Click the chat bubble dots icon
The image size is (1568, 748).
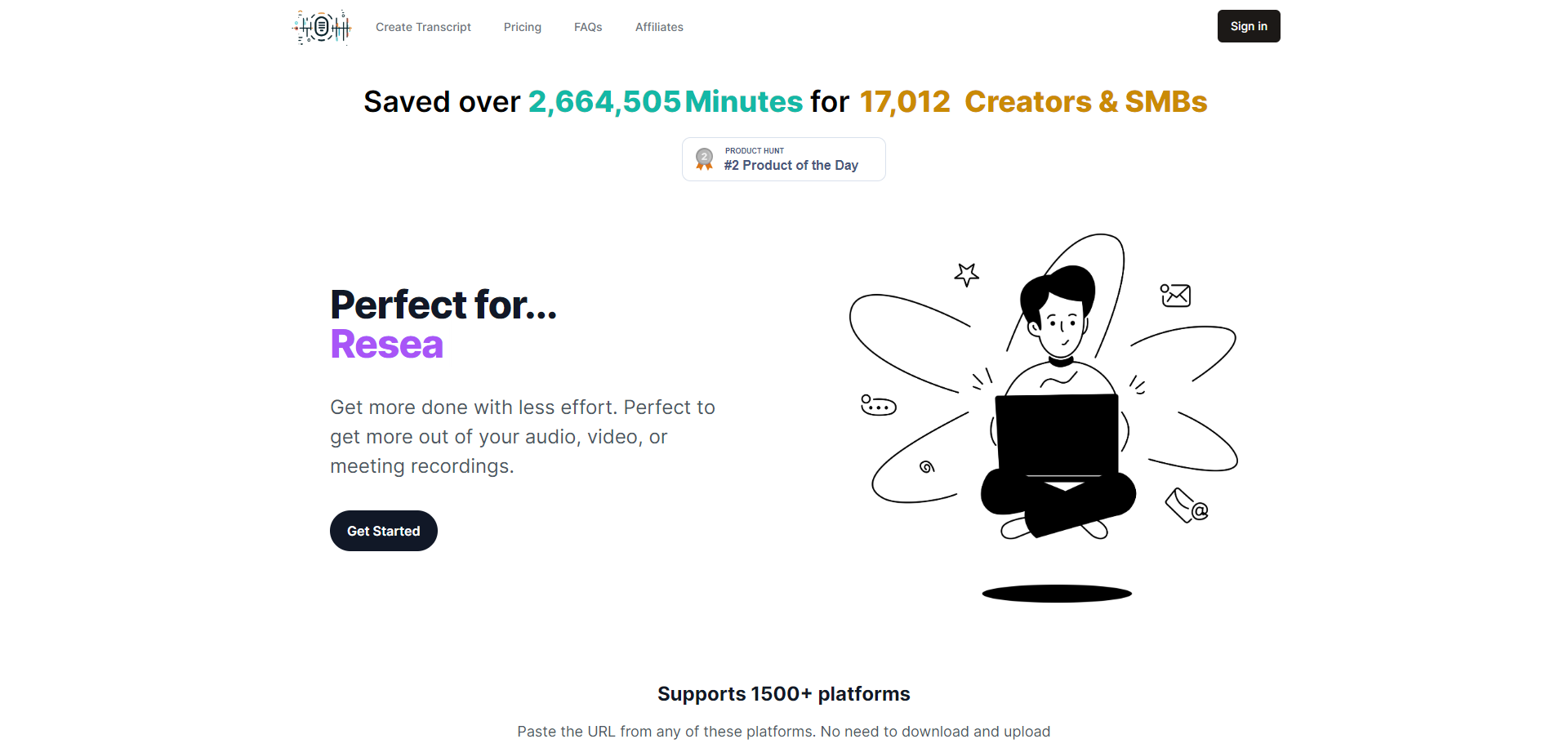point(879,405)
